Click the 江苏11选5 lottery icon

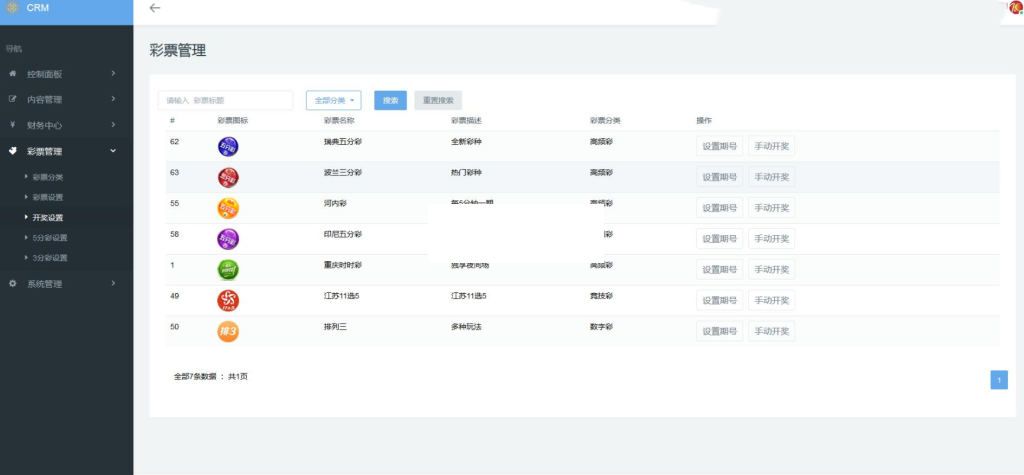[x=228, y=300]
